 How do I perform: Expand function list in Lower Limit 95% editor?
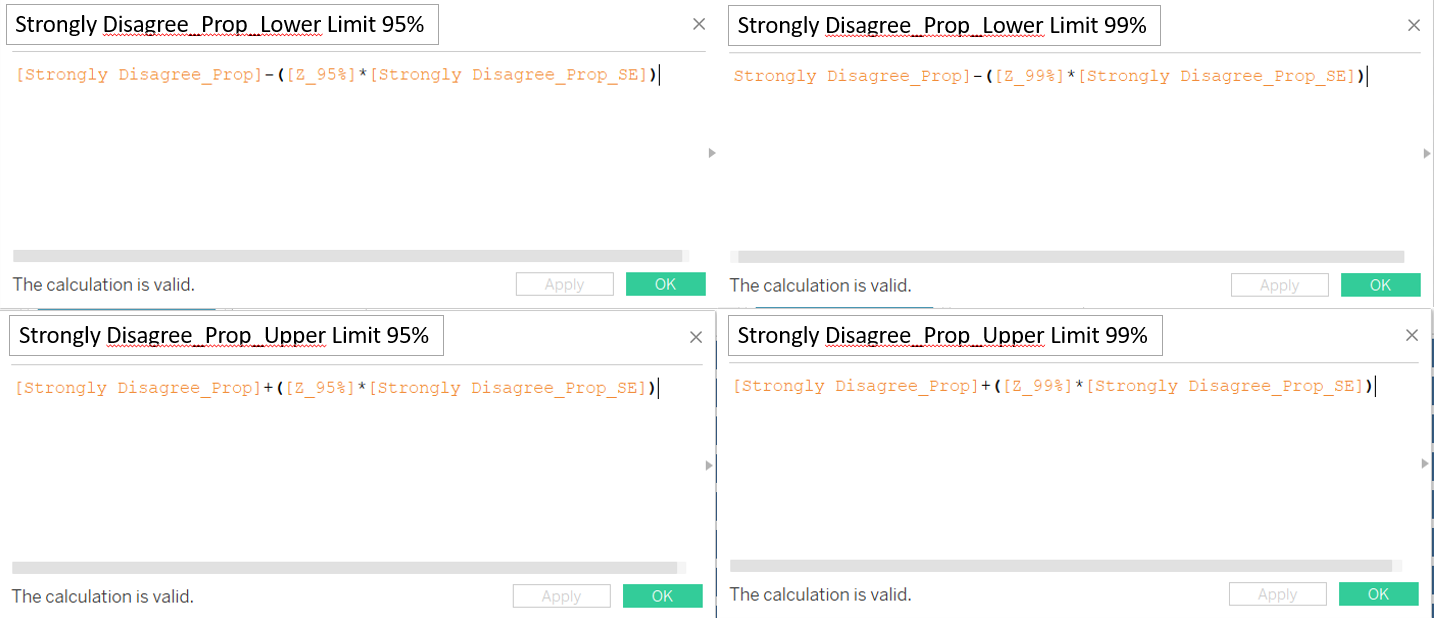coord(712,153)
